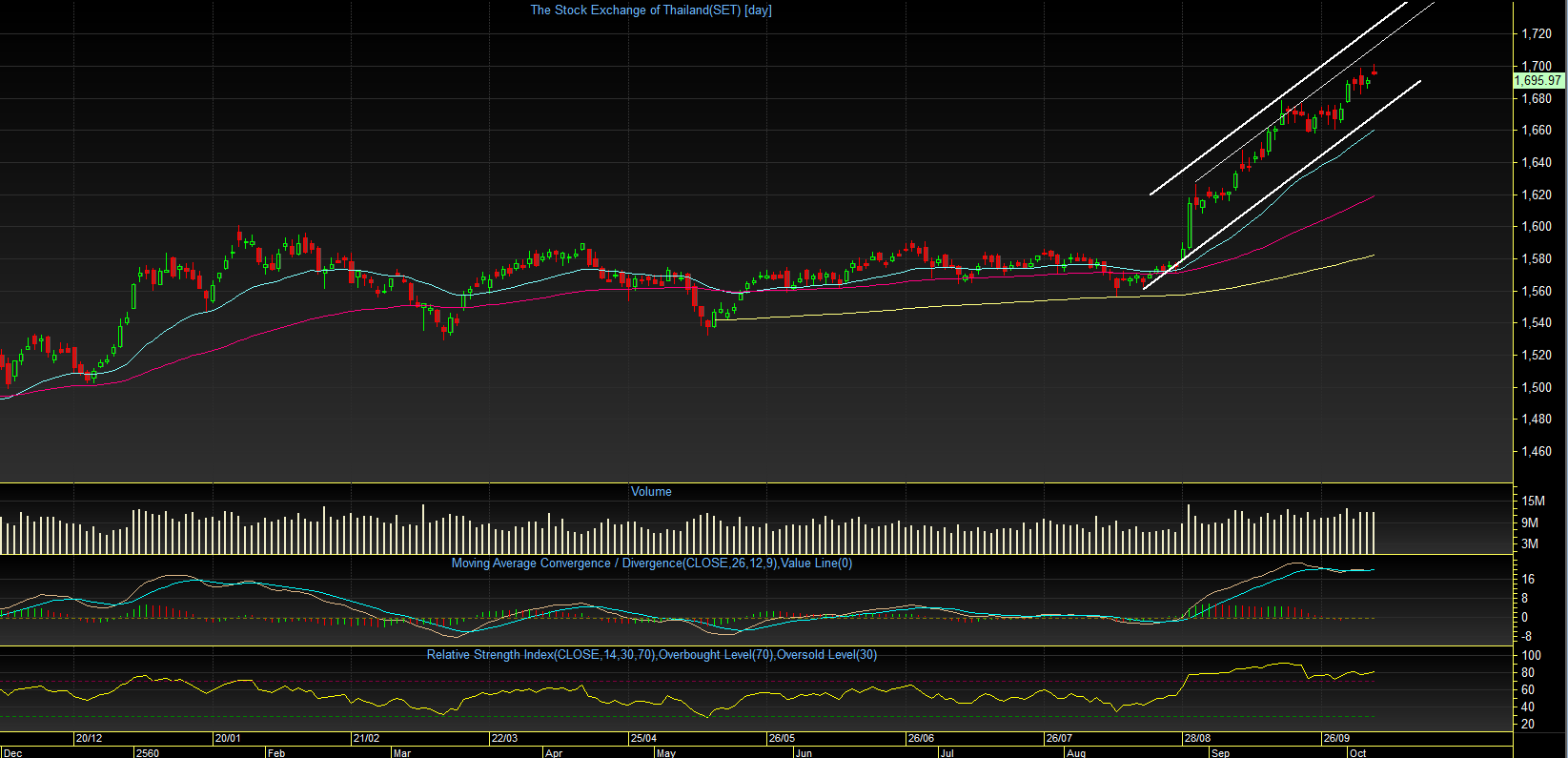Select the 22/03 date label
This screenshot has height=758, width=1568.
click(504, 739)
